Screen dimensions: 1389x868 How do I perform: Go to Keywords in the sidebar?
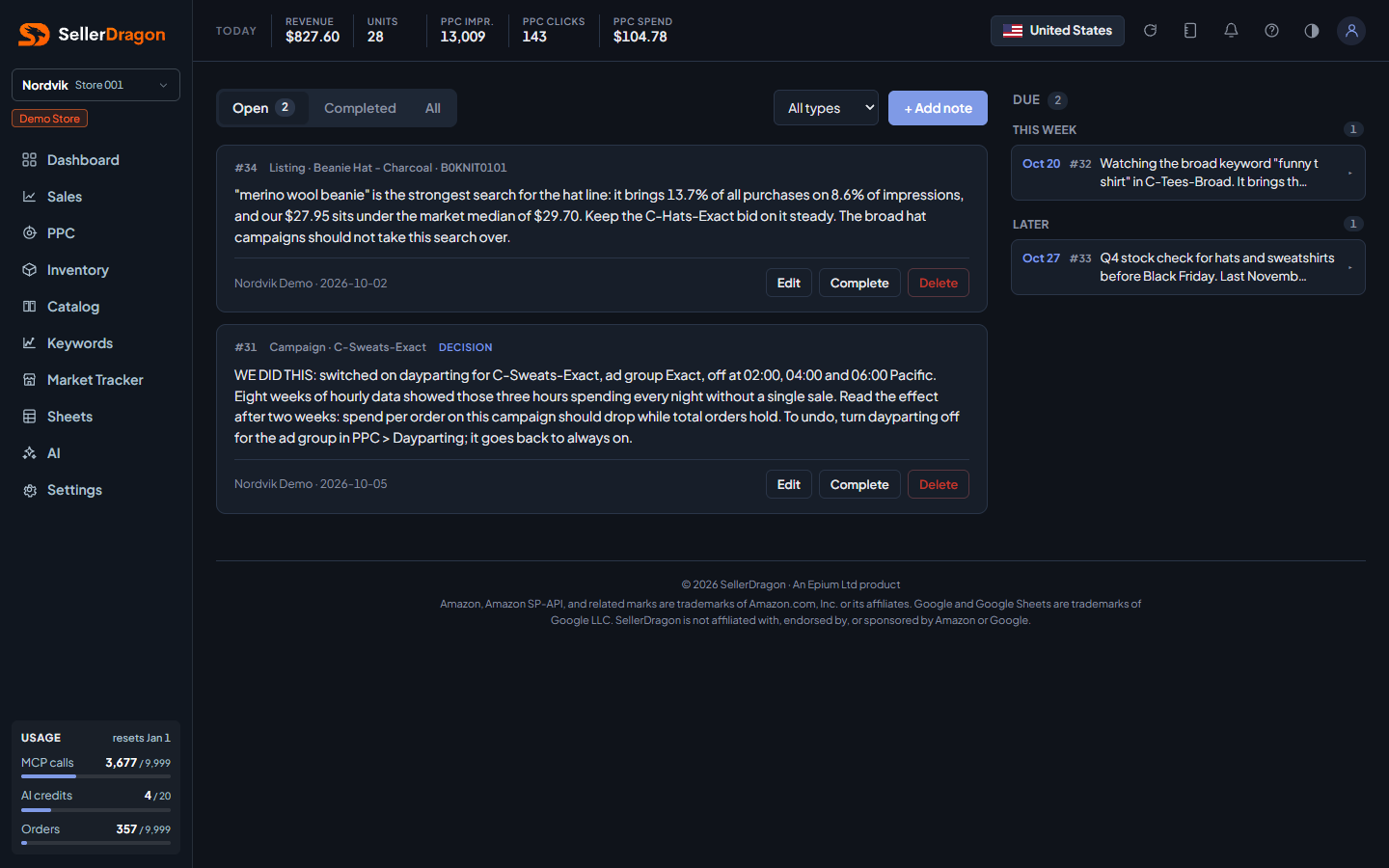coord(95,343)
